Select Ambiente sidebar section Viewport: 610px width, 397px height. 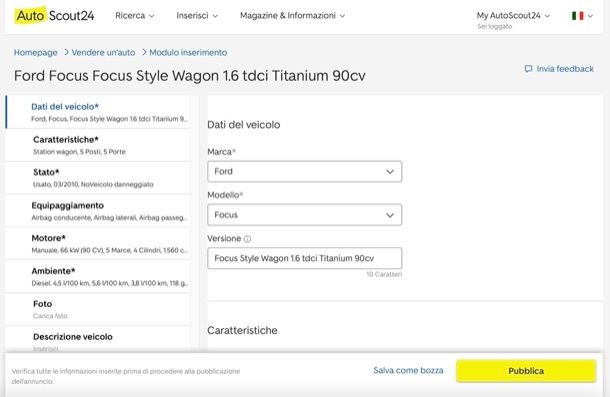click(x=98, y=276)
